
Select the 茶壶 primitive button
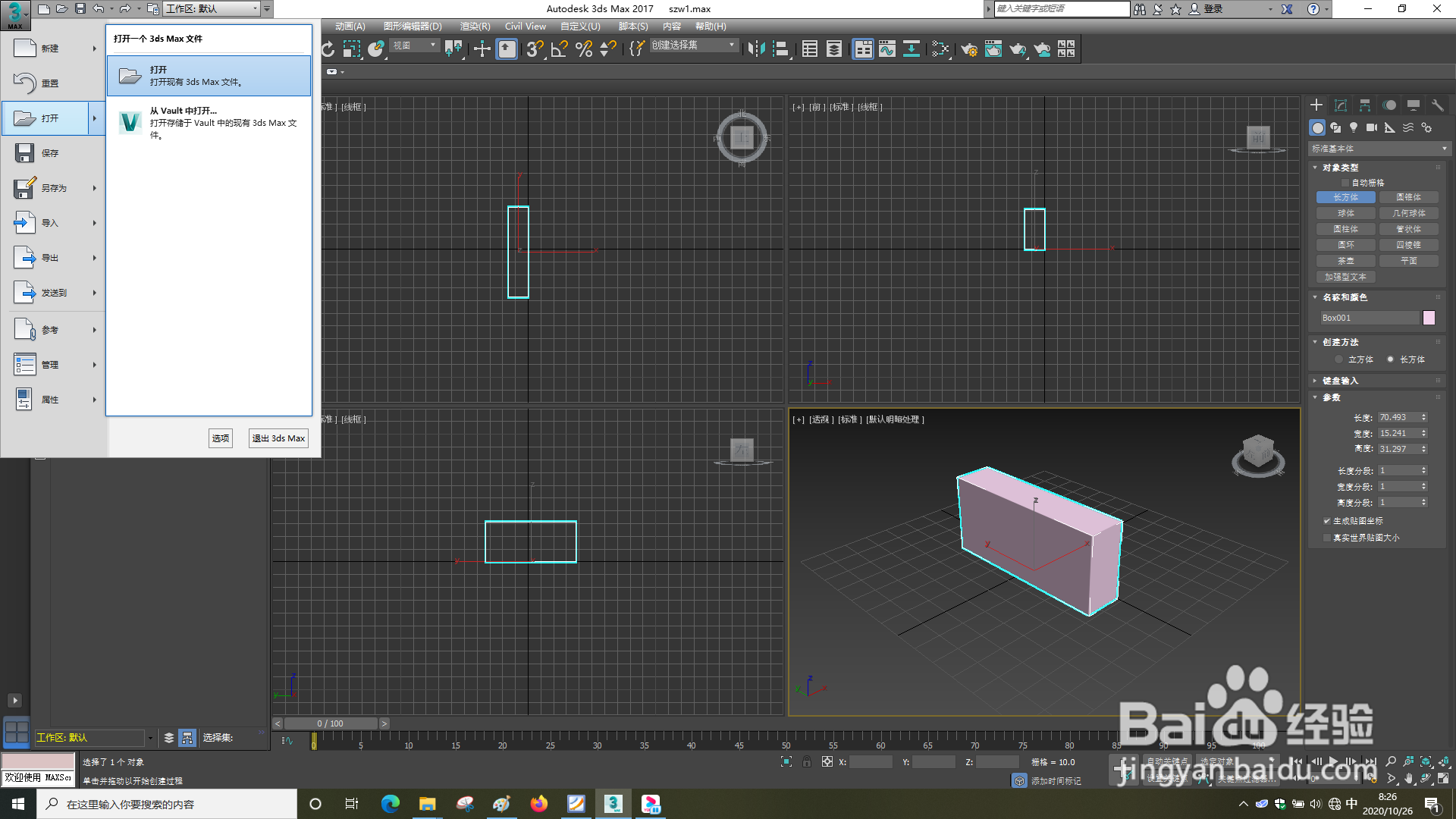click(1345, 260)
